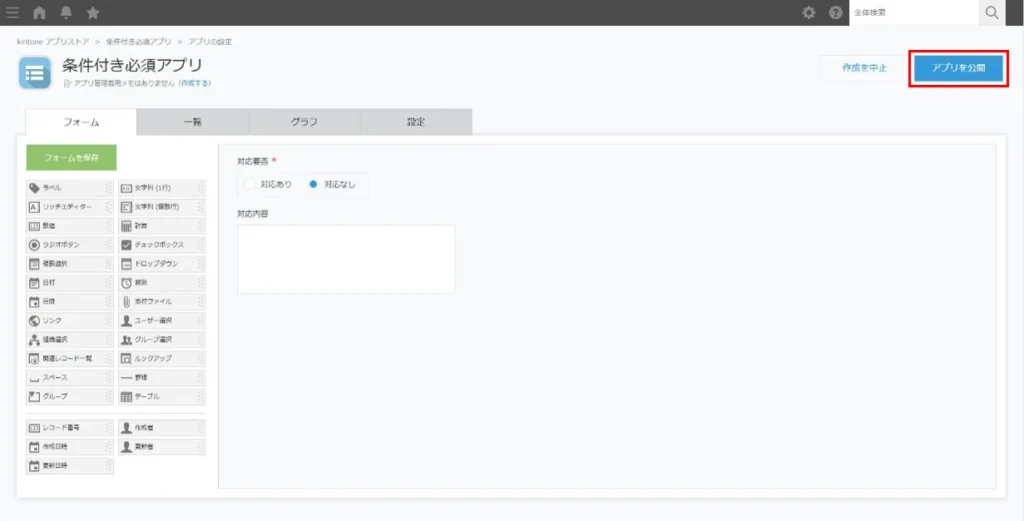The width and height of the screenshot is (1024, 521).
Task: Select the ラベル field in the palette
Action: tap(70, 188)
